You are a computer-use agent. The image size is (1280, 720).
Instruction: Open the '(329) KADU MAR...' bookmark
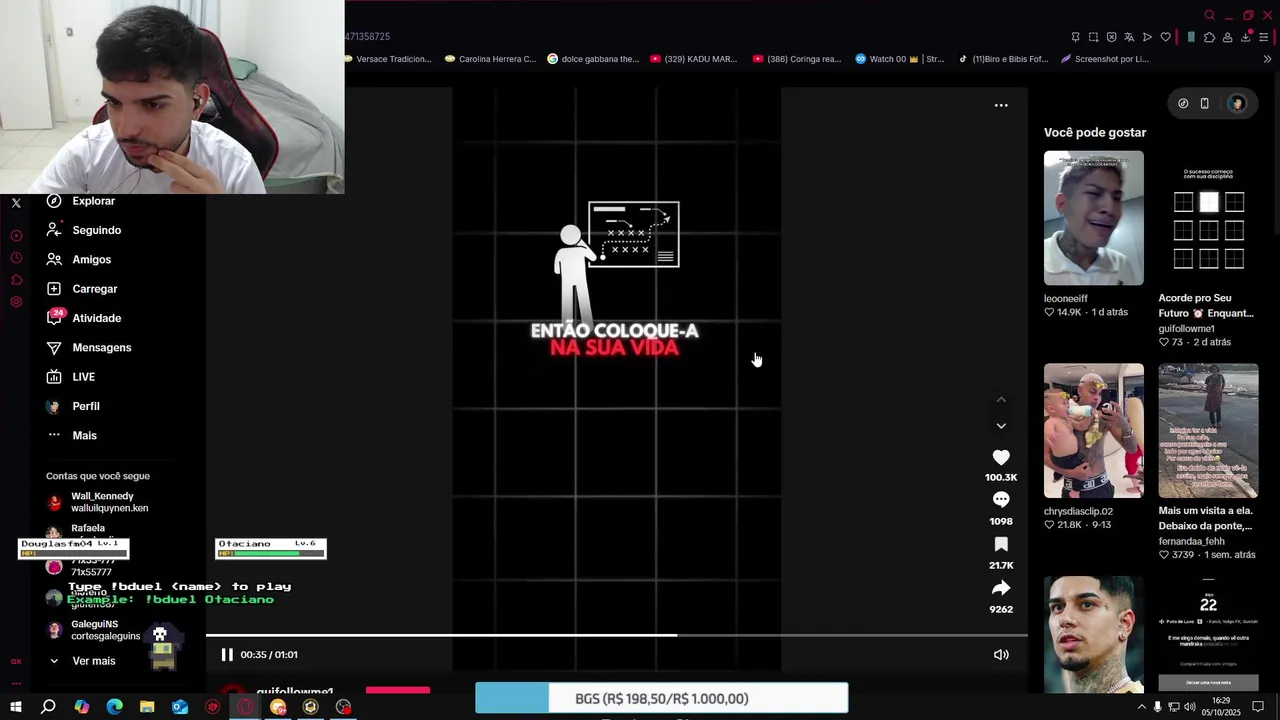[x=693, y=59]
